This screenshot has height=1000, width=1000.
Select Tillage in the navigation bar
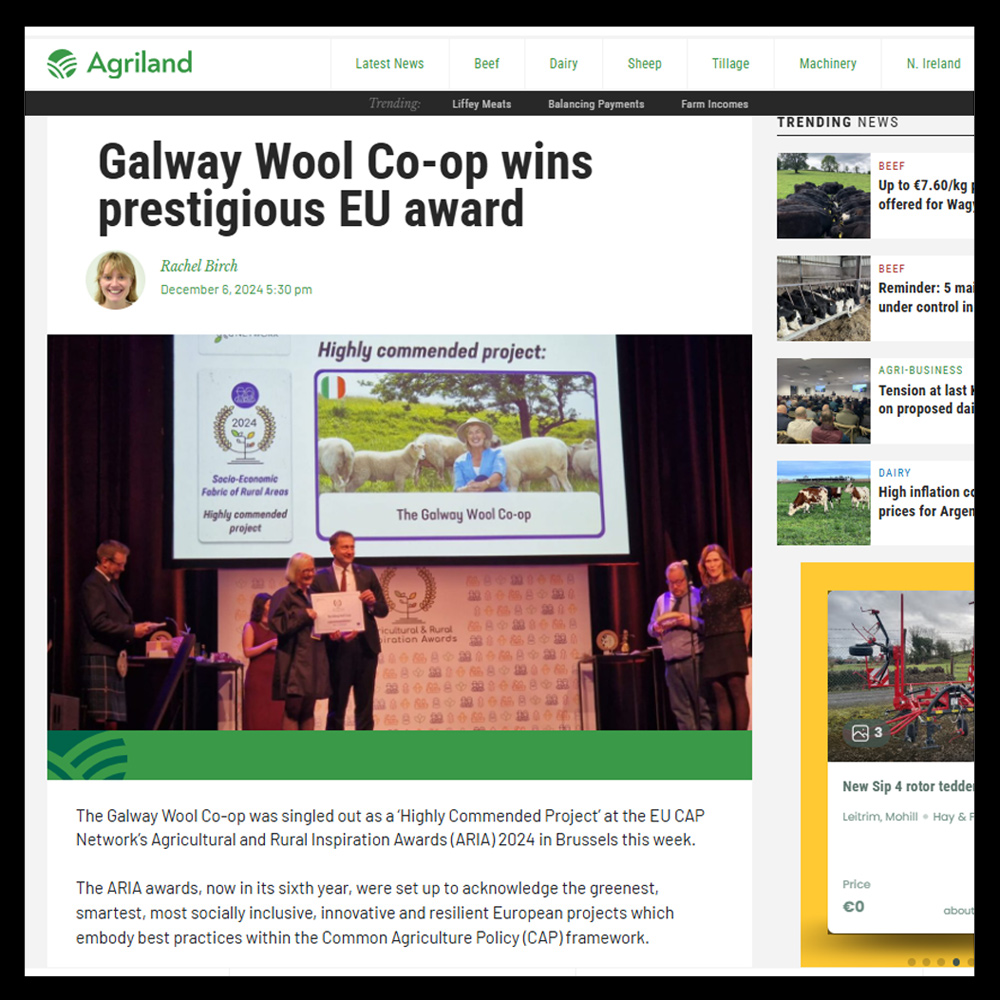click(x=730, y=64)
